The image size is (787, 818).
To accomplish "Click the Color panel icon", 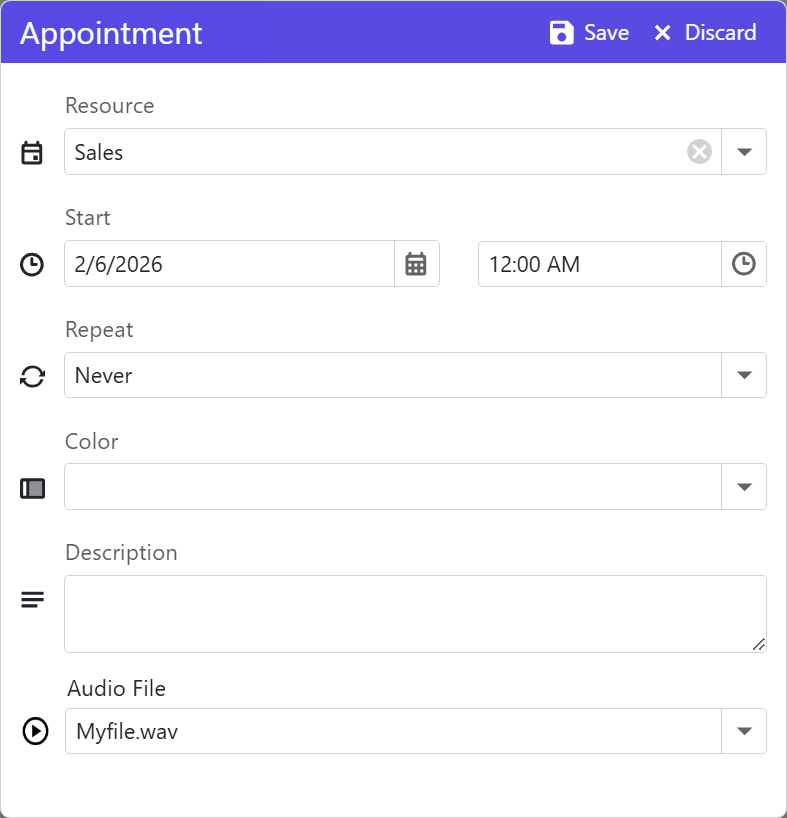I will (33, 488).
